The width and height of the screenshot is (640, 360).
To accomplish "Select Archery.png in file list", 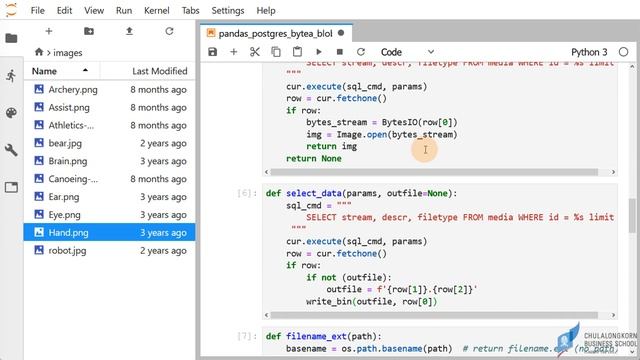I will tap(109, 89).
